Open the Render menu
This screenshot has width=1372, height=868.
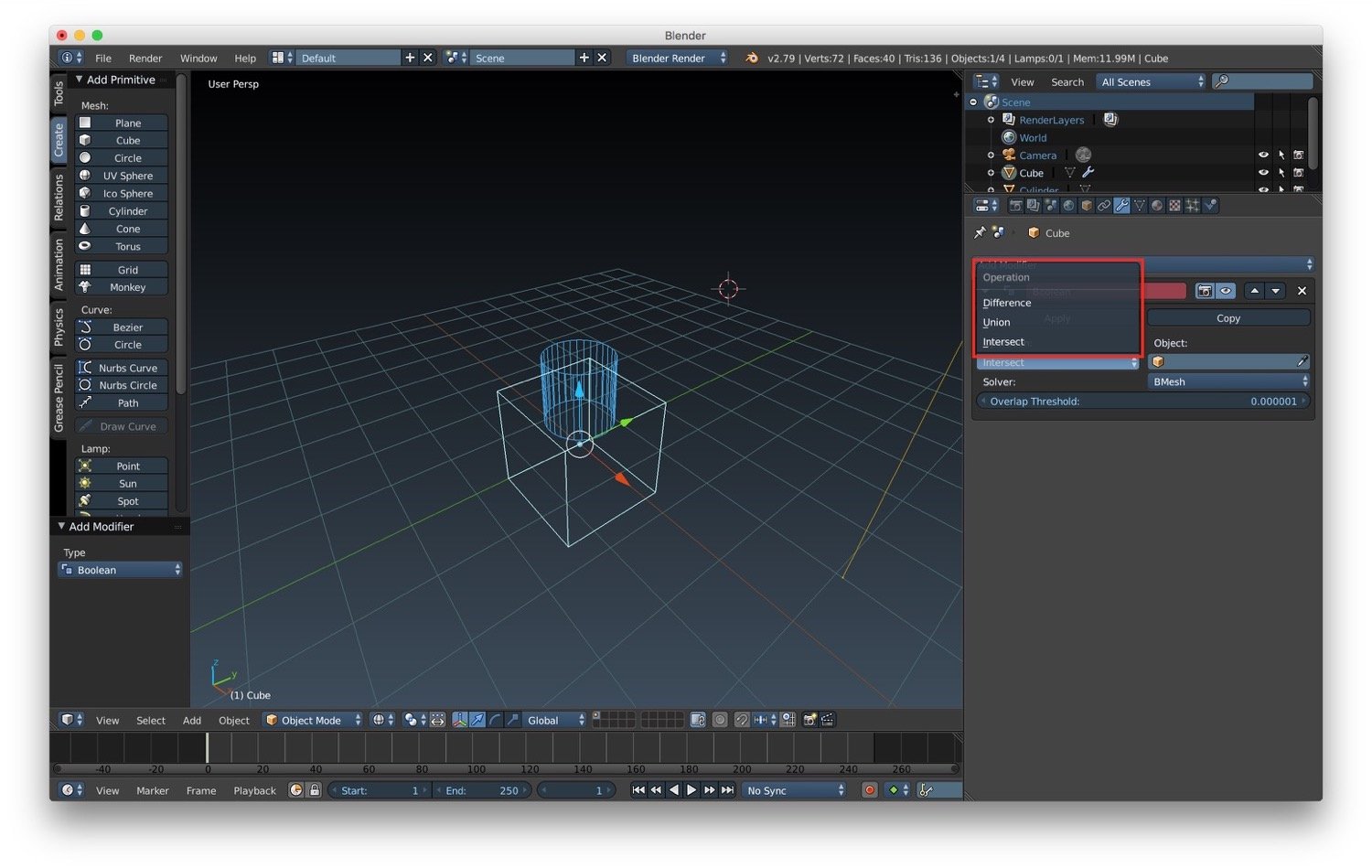coord(145,59)
